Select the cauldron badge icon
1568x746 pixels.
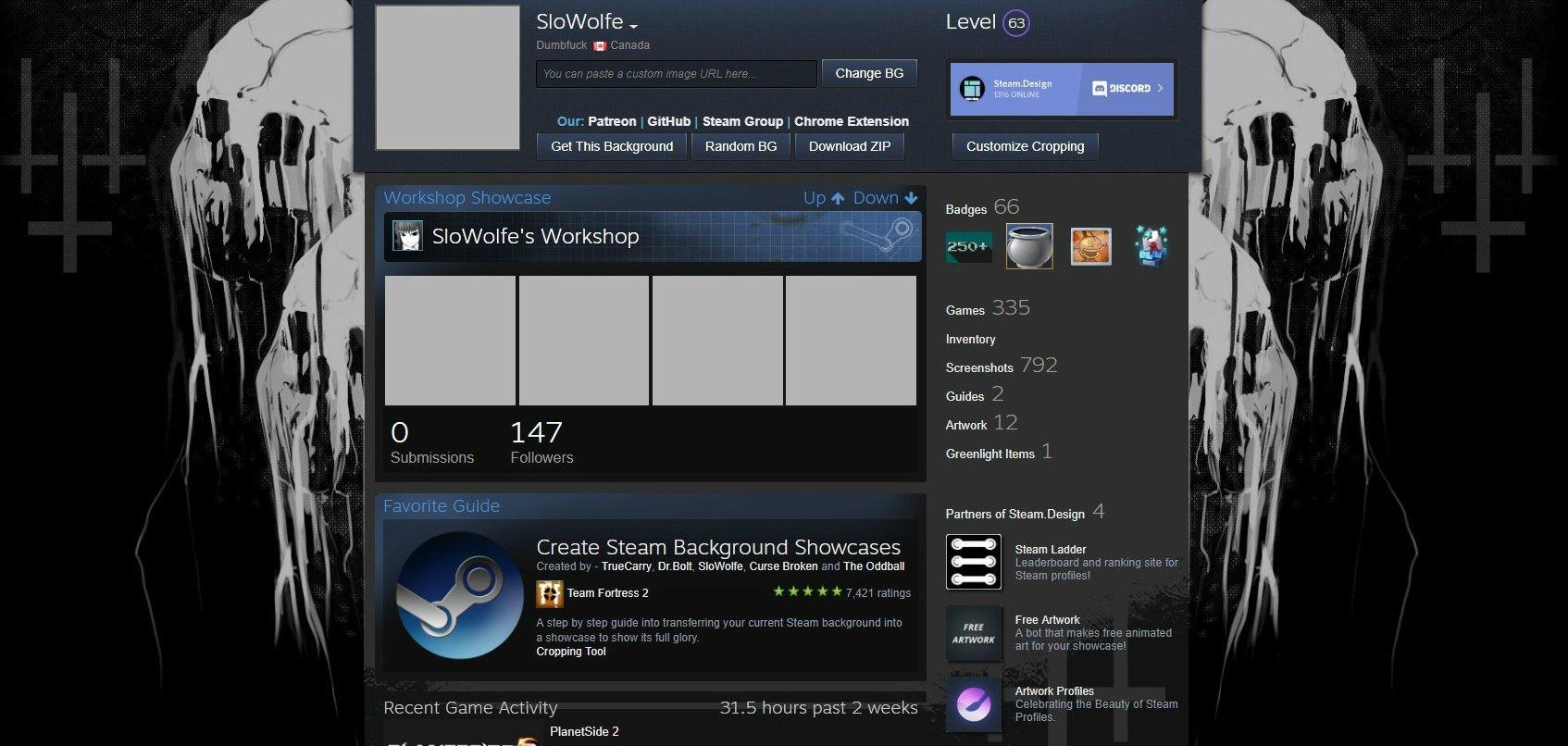click(1029, 246)
